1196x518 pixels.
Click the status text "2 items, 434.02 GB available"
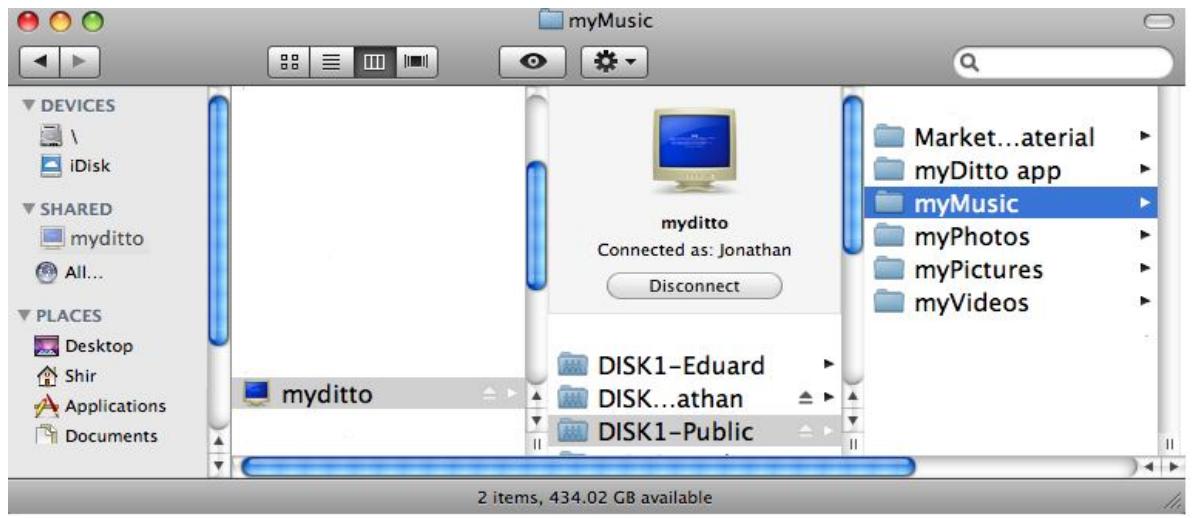(595, 498)
